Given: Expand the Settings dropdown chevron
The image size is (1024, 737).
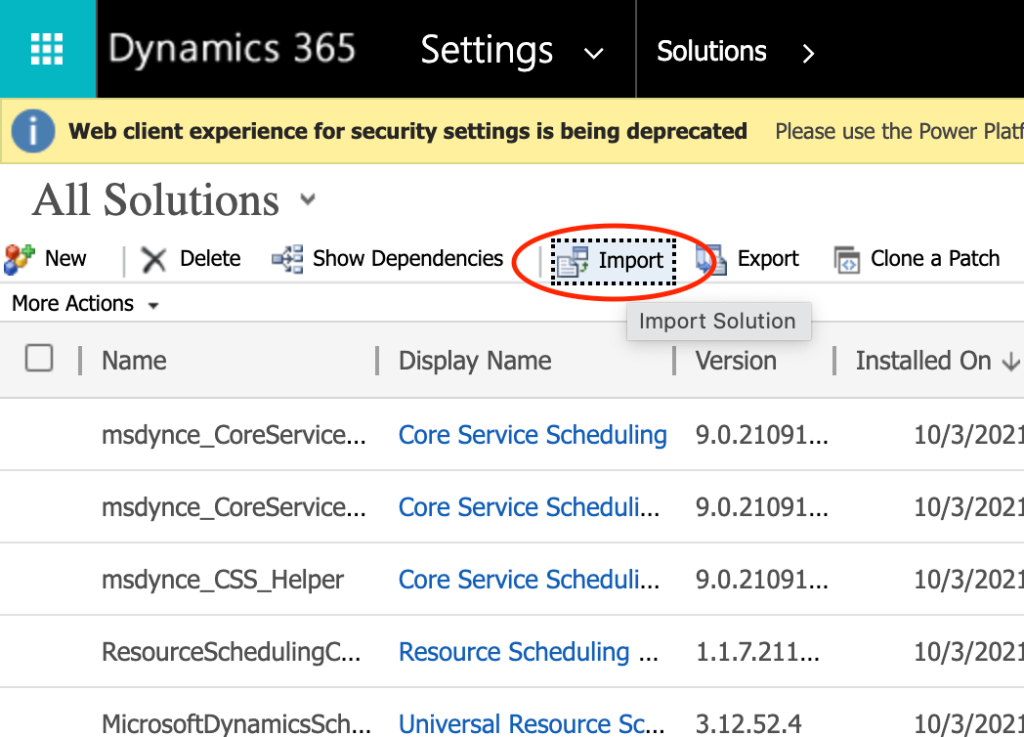Looking at the screenshot, I should coord(593,53).
